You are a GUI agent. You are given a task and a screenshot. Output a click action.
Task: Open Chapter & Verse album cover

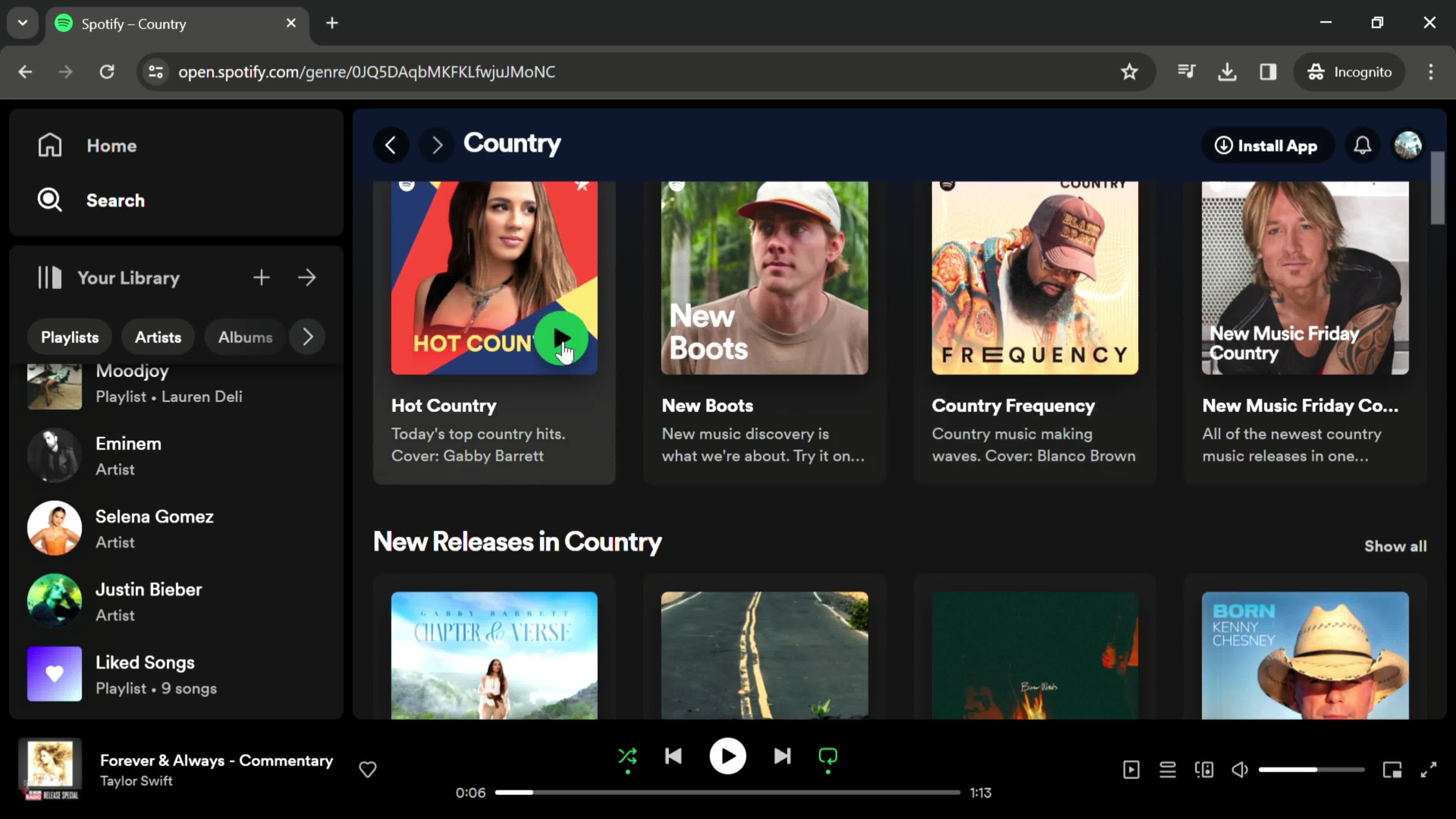click(494, 655)
